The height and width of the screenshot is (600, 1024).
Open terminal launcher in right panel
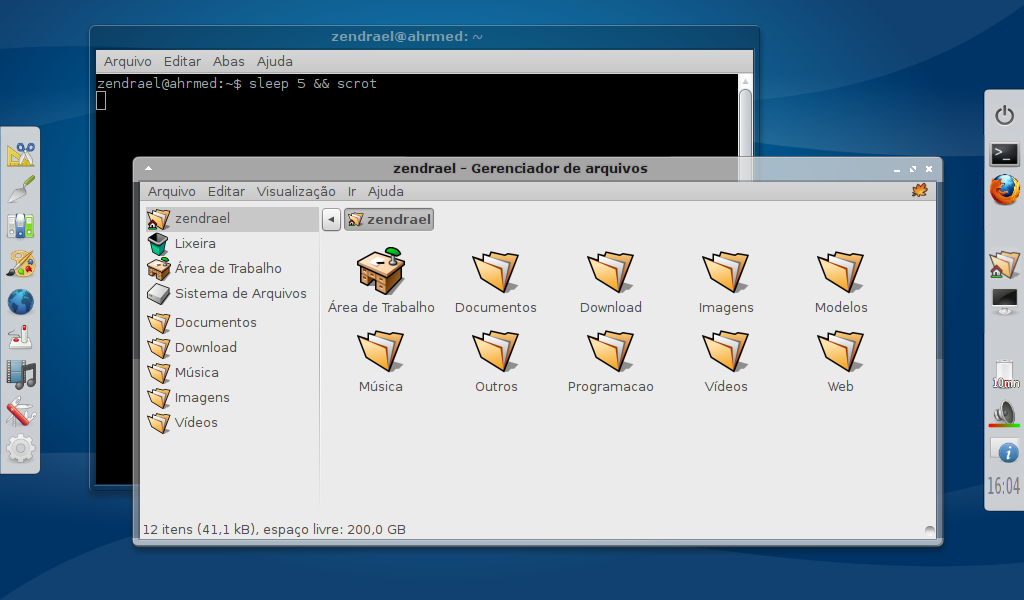click(x=1004, y=153)
